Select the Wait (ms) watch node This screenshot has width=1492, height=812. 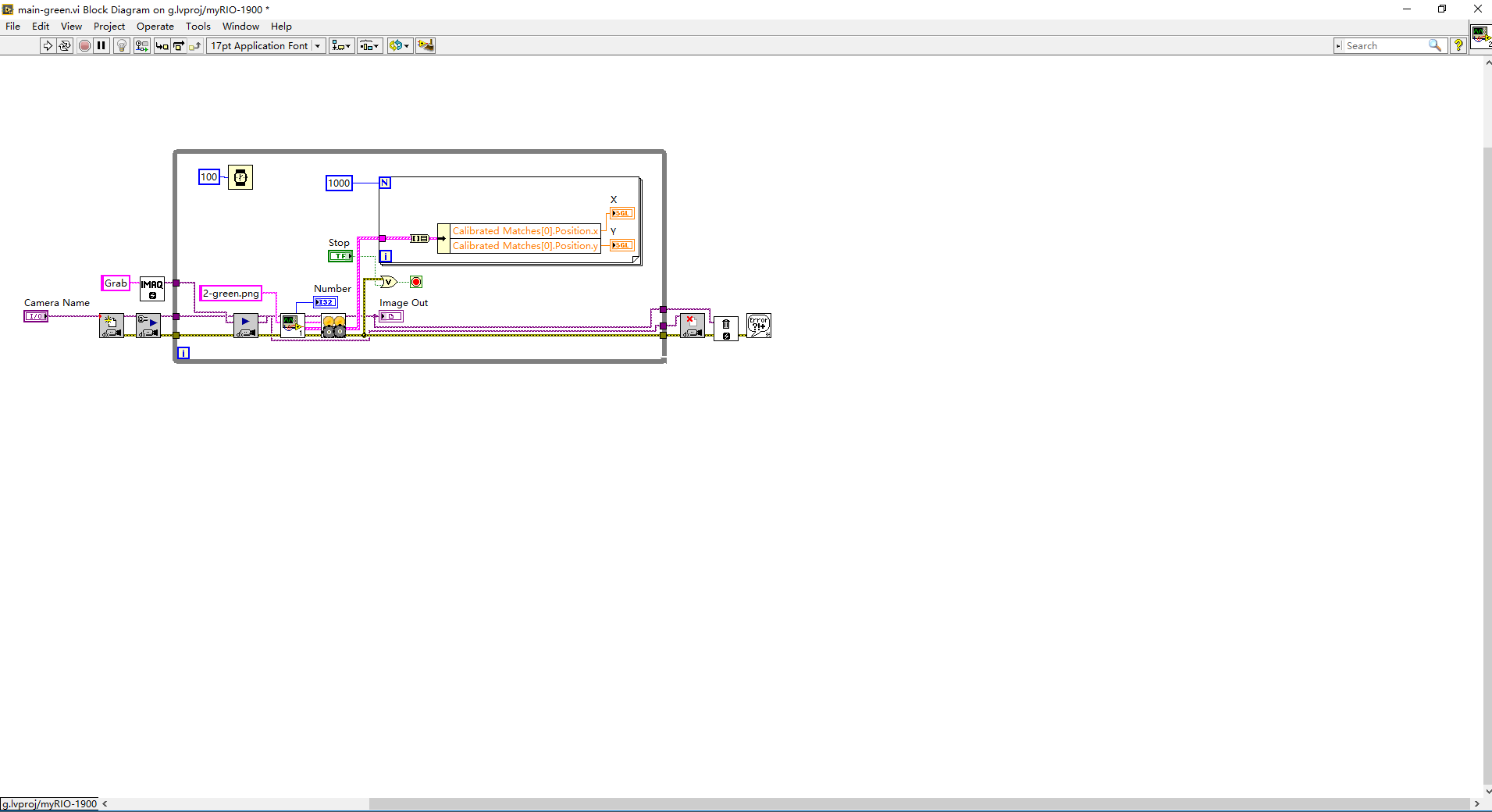pyautogui.click(x=240, y=177)
